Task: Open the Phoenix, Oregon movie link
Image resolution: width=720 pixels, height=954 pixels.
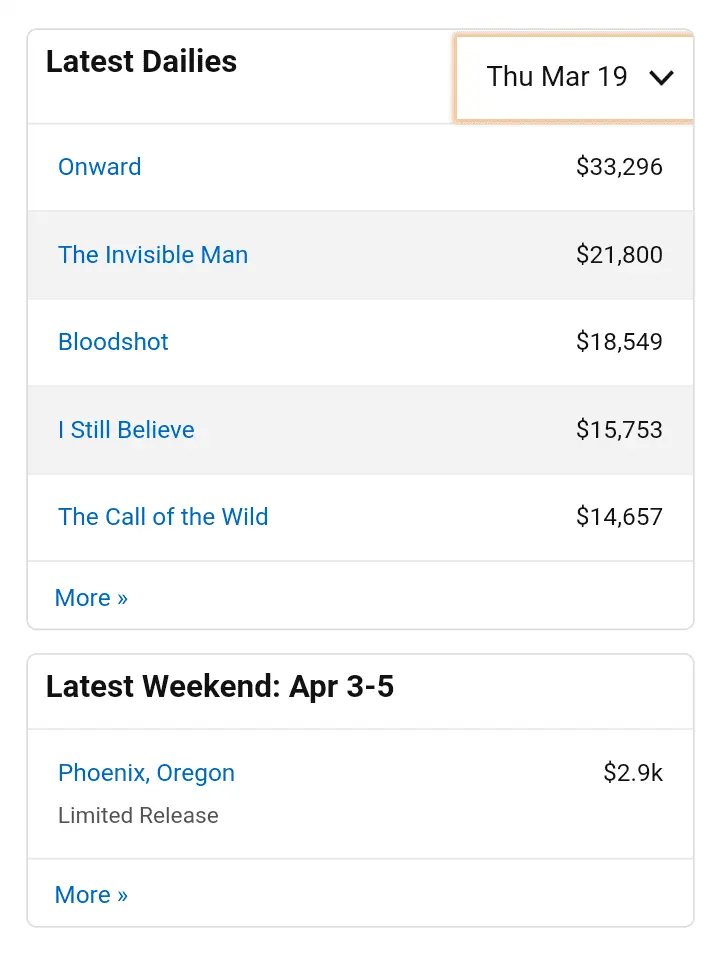Action: click(146, 773)
